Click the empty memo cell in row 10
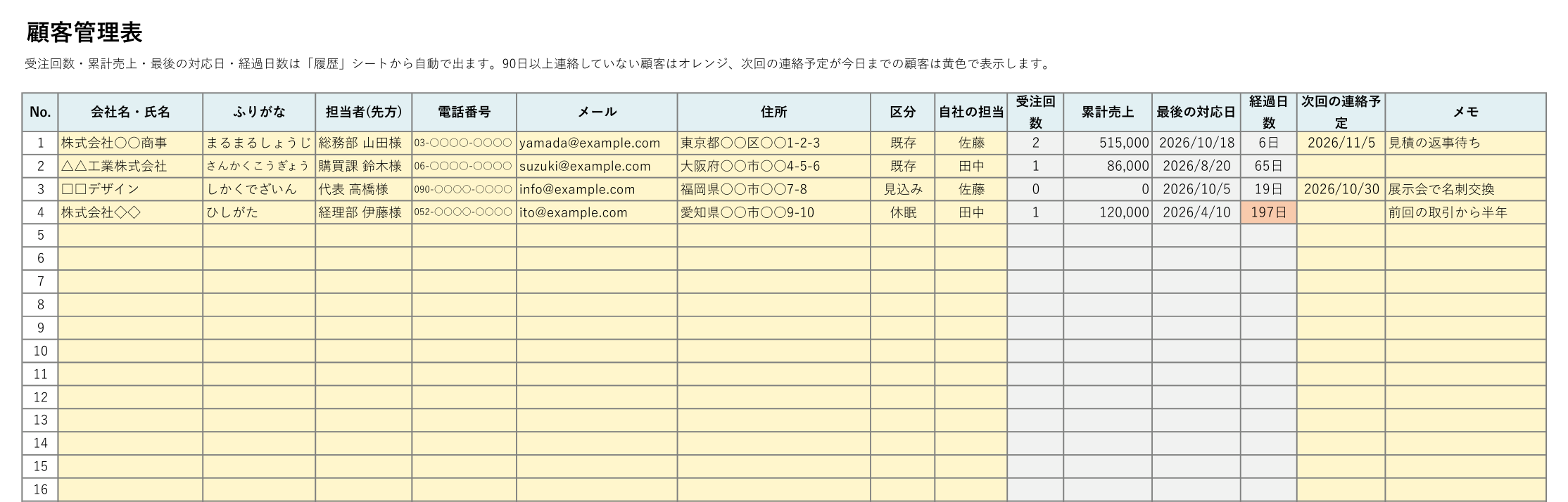This screenshot has height=502, width=1568. pos(1466,351)
